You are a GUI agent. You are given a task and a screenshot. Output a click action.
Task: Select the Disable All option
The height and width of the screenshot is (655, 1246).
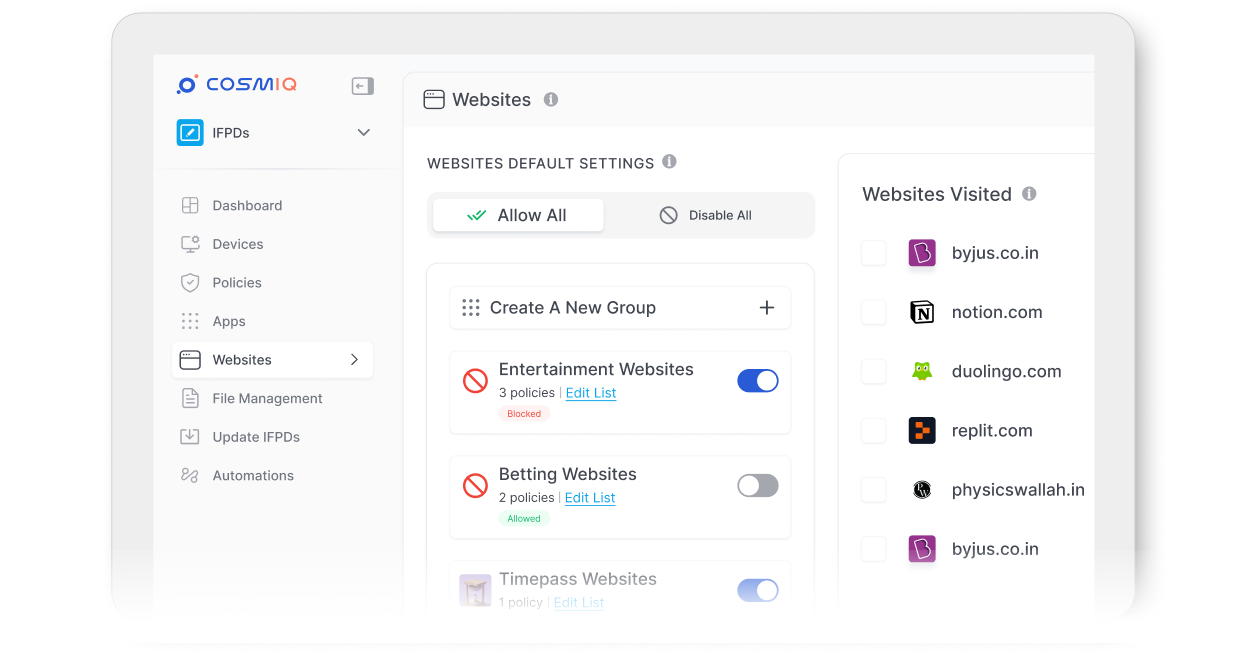(706, 215)
